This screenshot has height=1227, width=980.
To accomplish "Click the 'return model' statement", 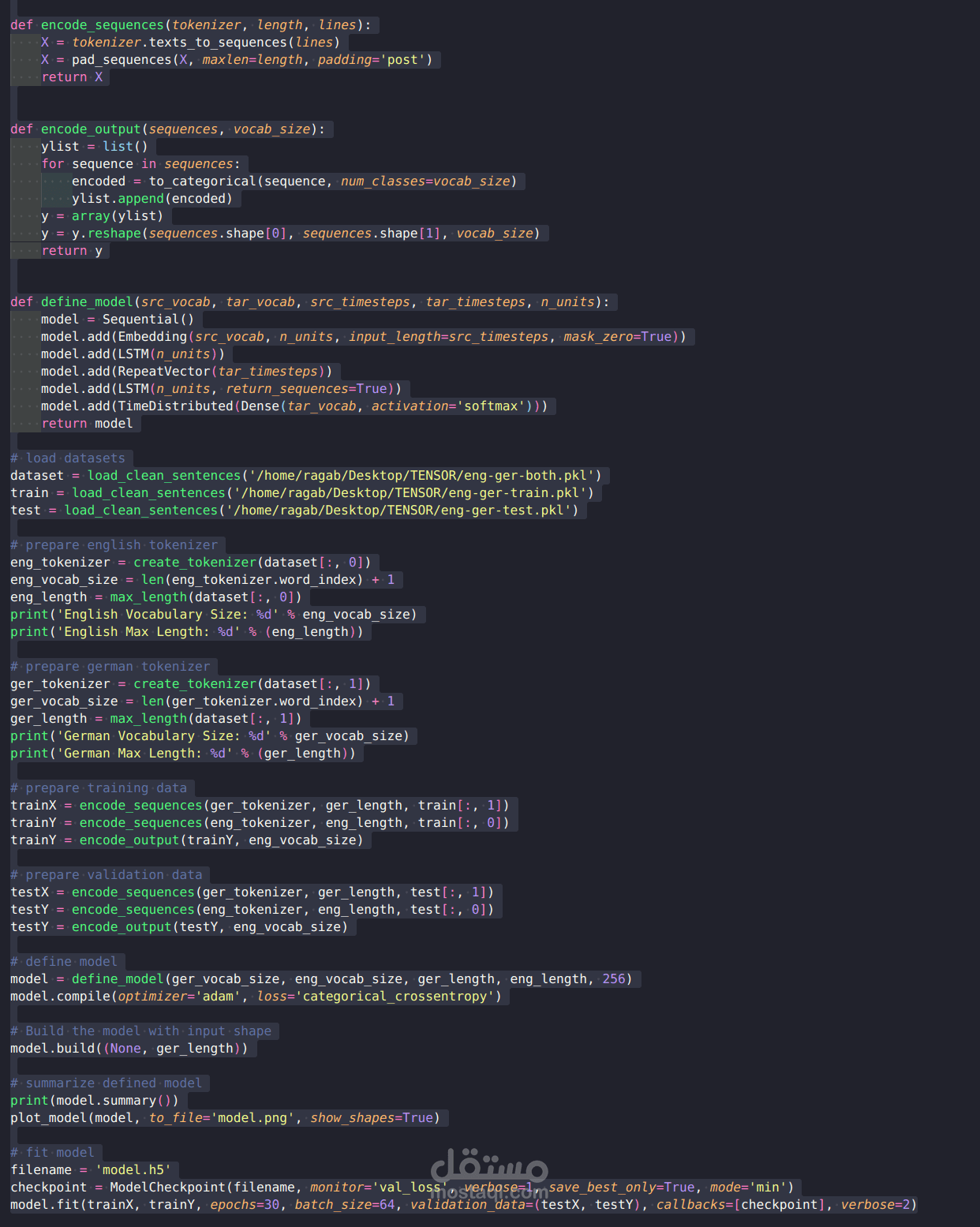I will [87, 424].
